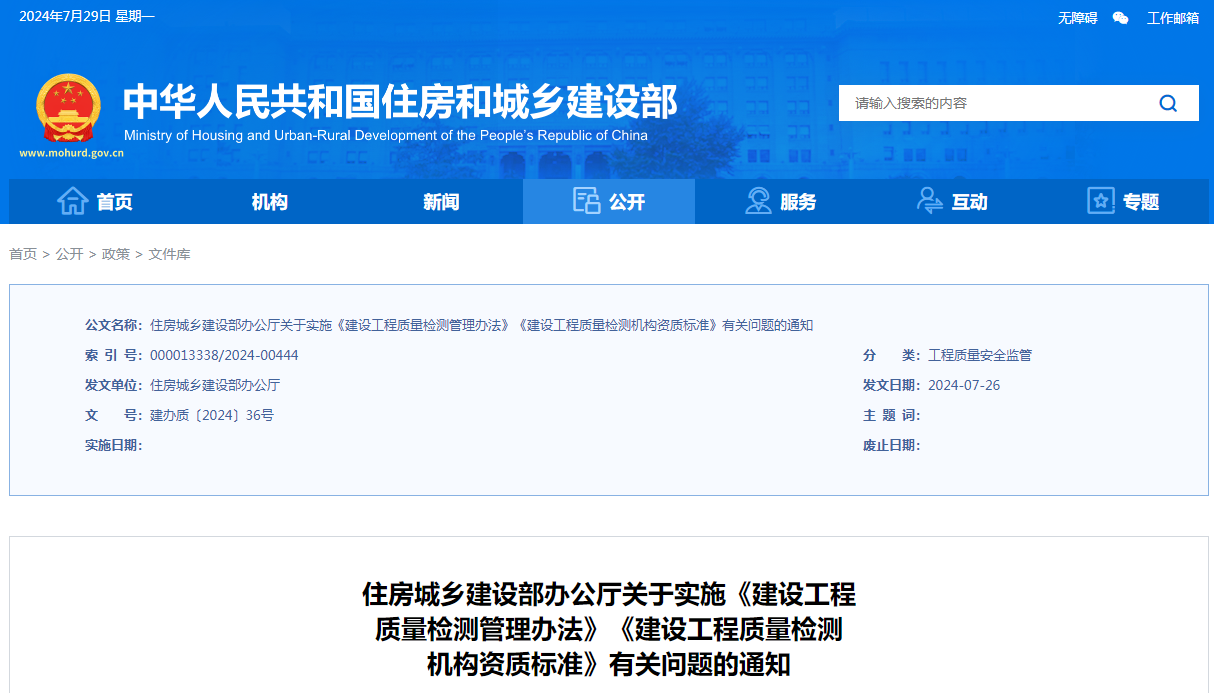This screenshot has height=693, width=1214.
Task: Open the 机构 navigation tab
Action: click(270, 202)
